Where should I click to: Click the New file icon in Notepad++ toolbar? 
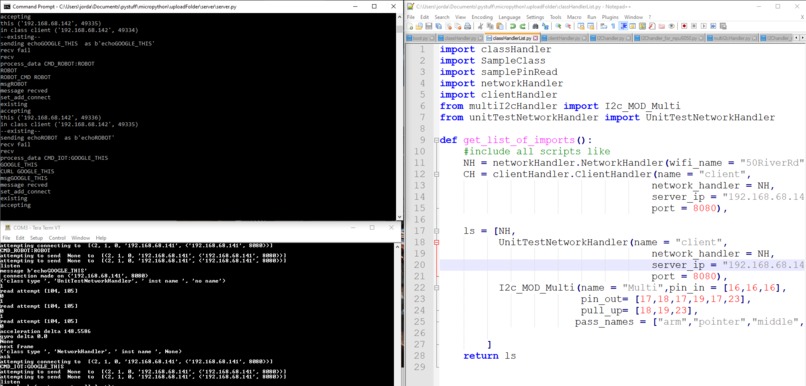click(x=410, y=26)
